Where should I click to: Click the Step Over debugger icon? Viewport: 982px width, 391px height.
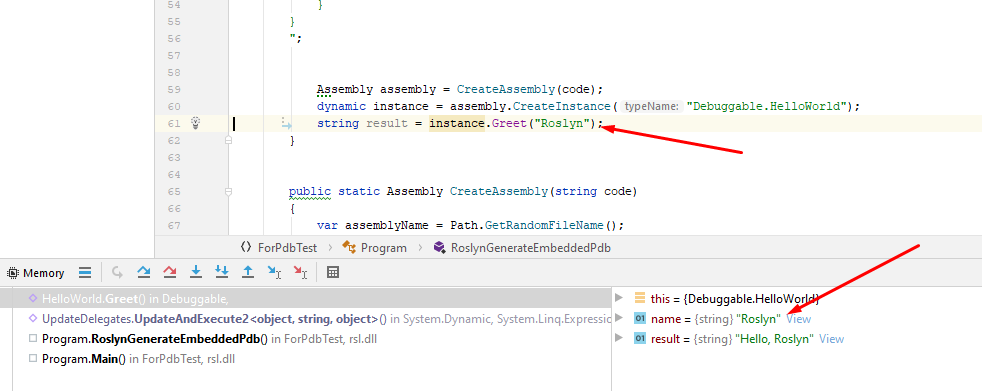pos(144,272)
